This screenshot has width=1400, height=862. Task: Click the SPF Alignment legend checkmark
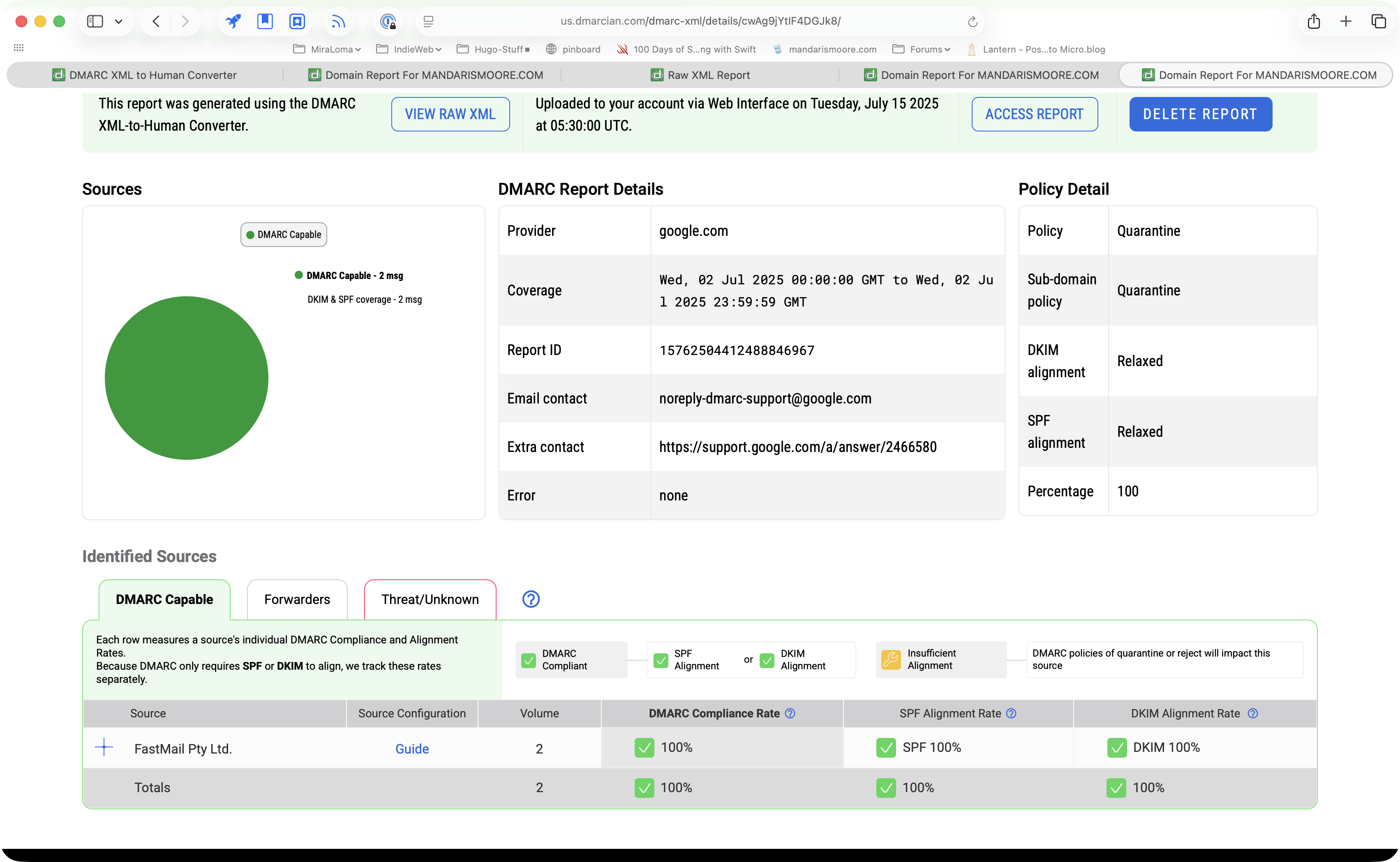(661, 660)
